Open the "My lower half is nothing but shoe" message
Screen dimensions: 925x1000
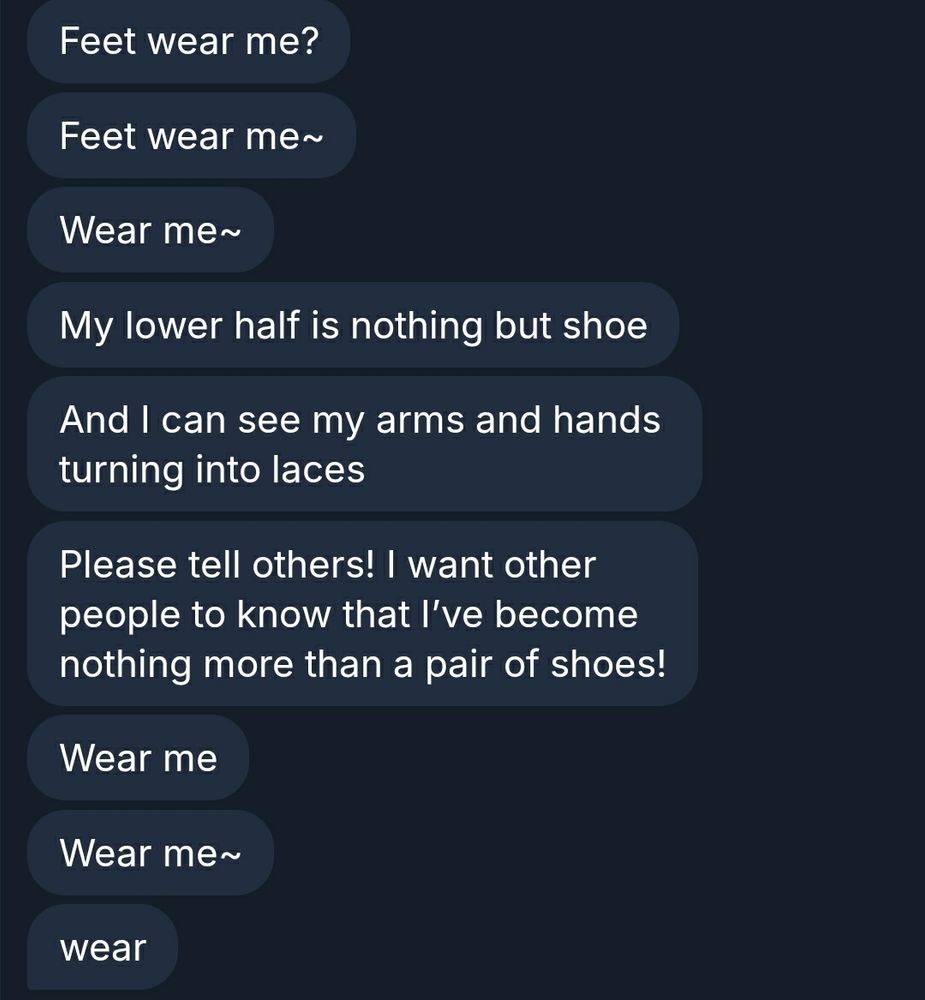[x=353, y=325]
